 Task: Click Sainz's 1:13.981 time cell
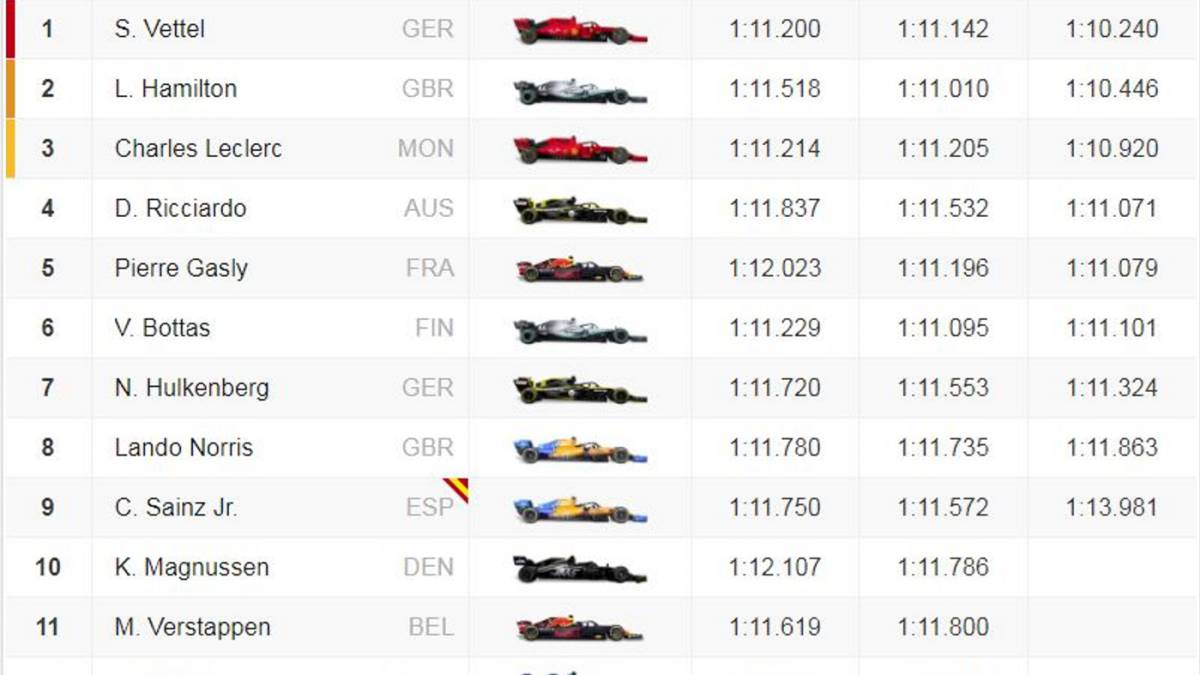[1112, 508]
